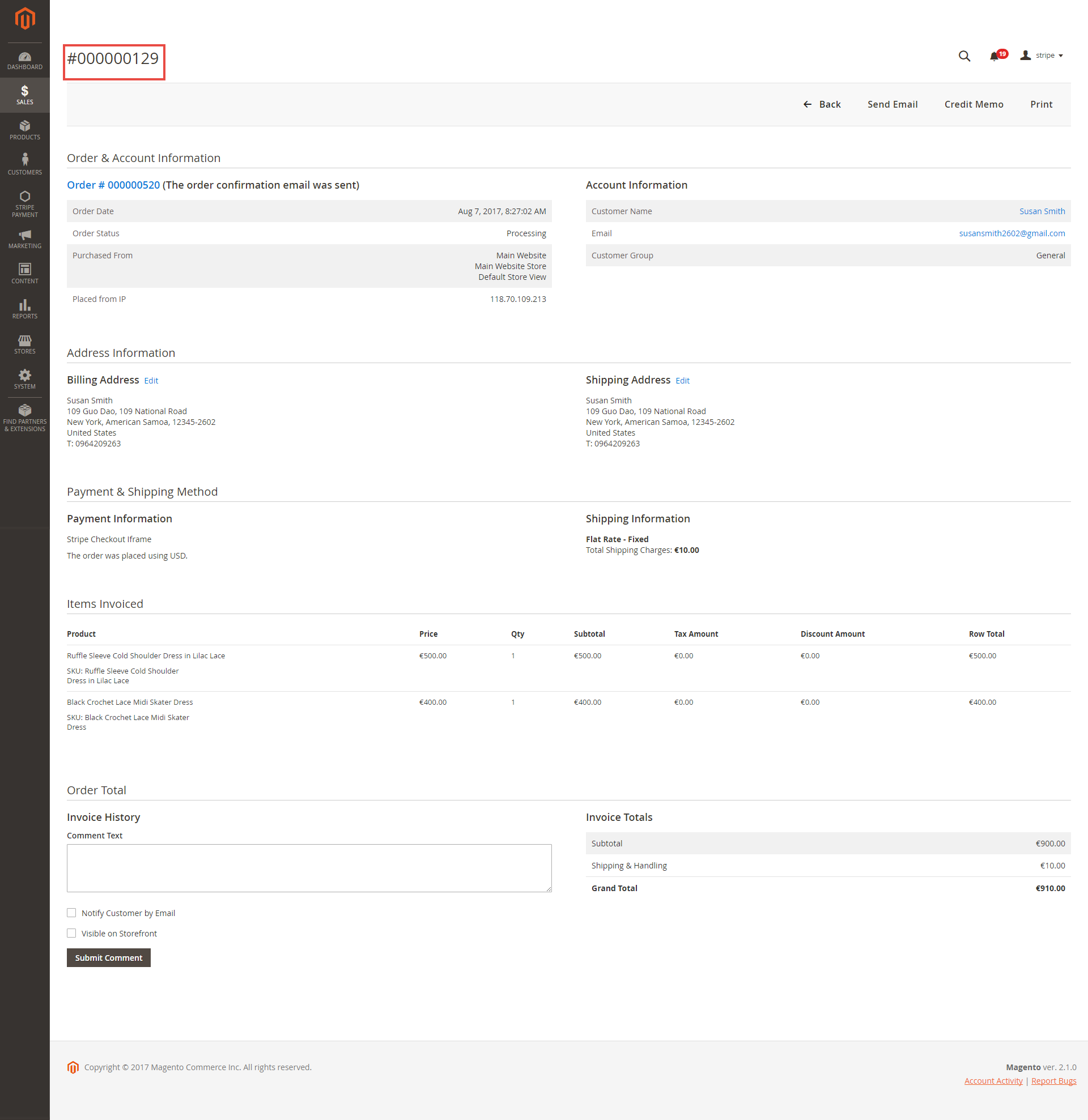
Task: Click Credit Memo in the top toolbar
Action: (974, 104)
